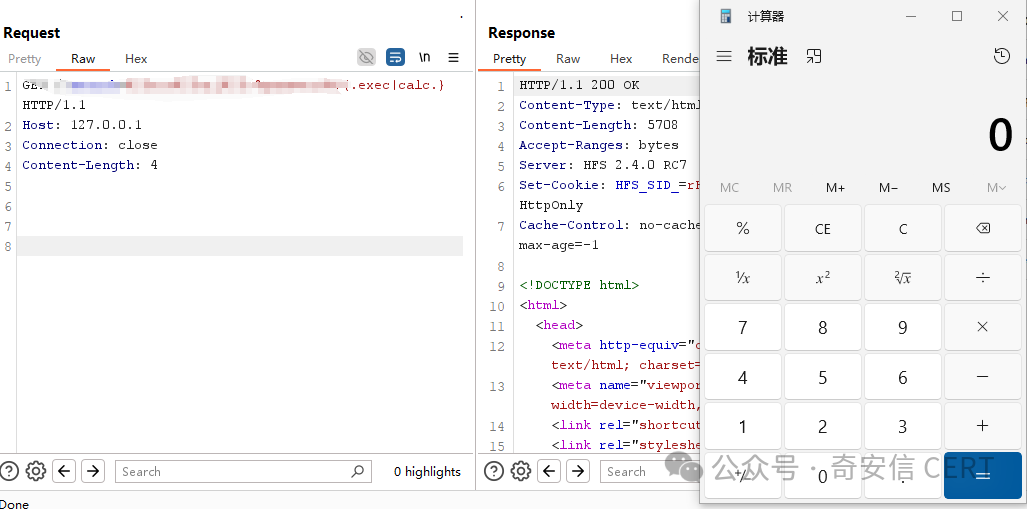Screen dimensions: 1027x509
Task: Click the Request 0 highlights label
Action: tap(427, 472)
